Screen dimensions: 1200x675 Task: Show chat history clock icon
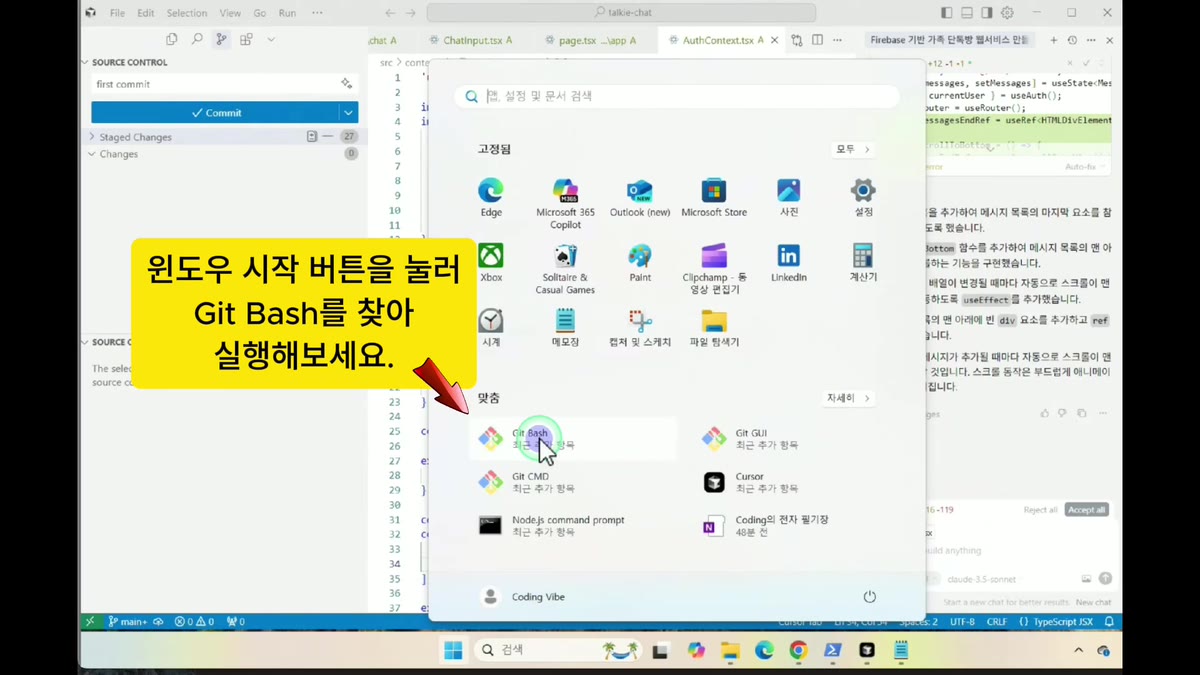pyautogui.click(x=1072, y=40)
